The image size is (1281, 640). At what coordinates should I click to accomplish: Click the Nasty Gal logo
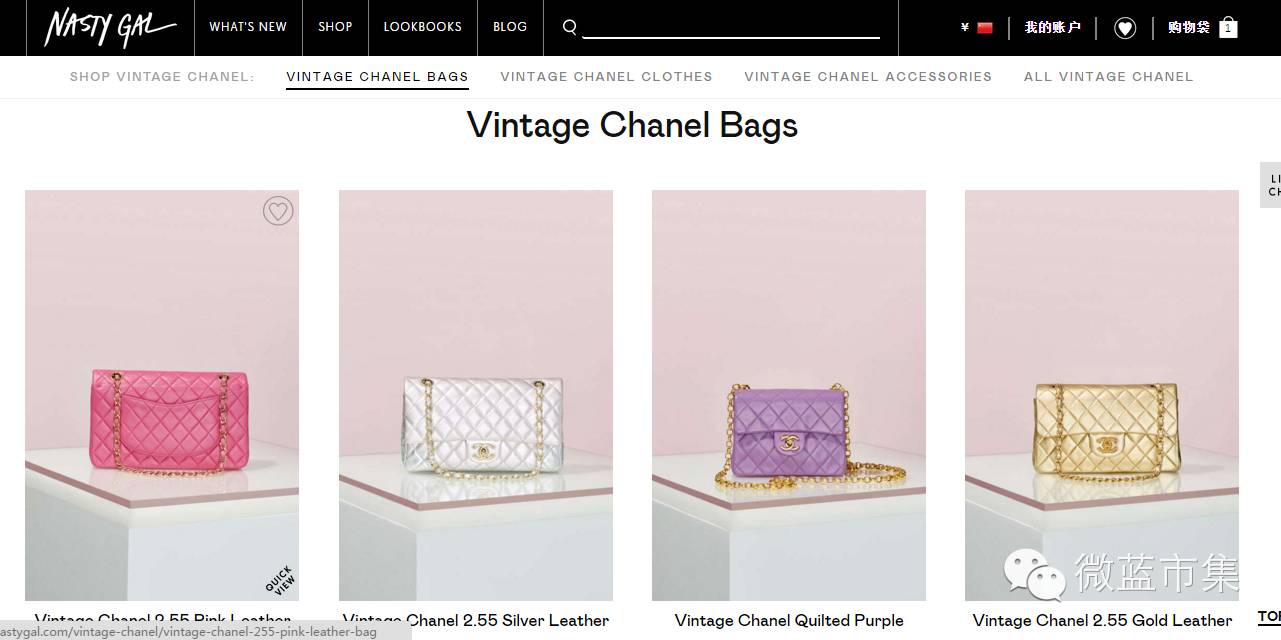[x=109, y=27]
